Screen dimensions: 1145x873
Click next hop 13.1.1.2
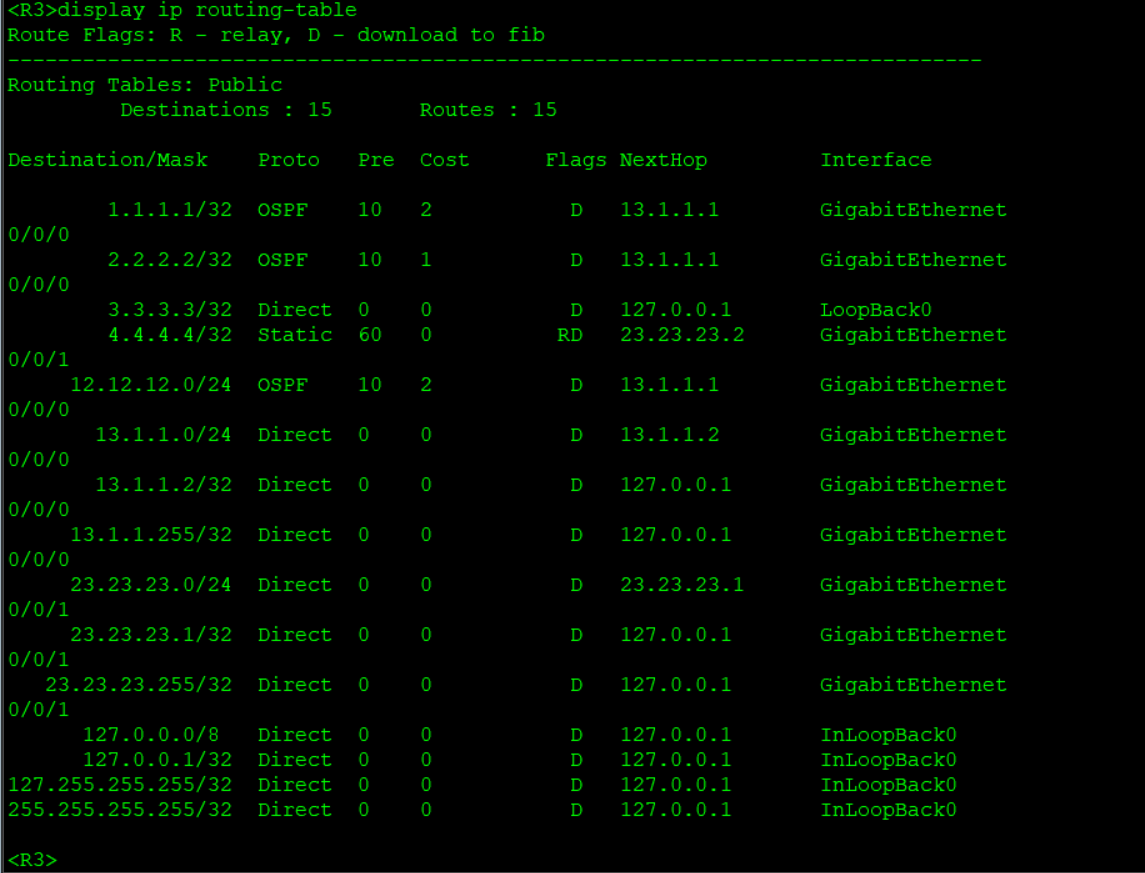(670, 435)
